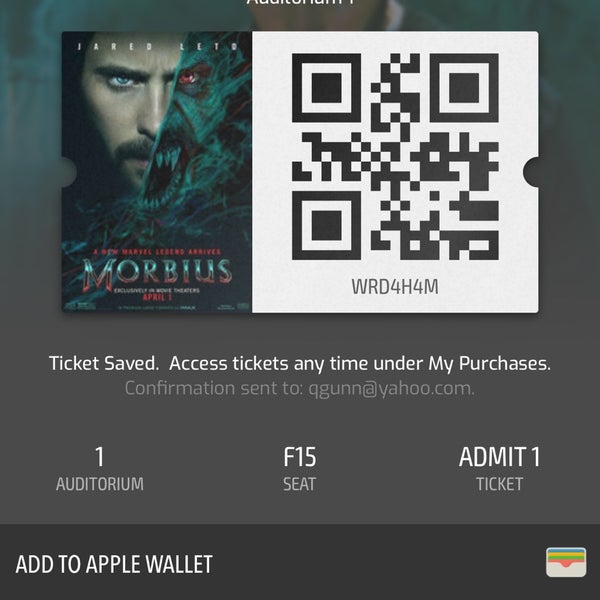Tap the SEAT label
The height and width of the screenshot is (600, 600).
tap(300, 484)
